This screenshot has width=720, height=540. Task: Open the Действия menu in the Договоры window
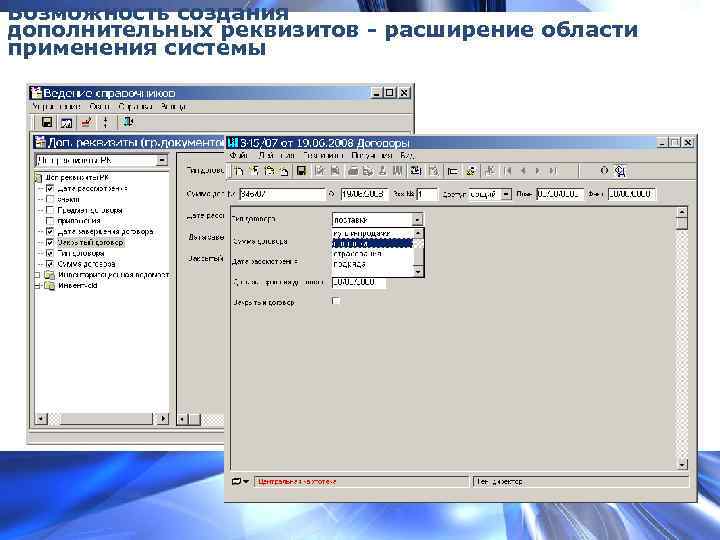coord(276,156)
